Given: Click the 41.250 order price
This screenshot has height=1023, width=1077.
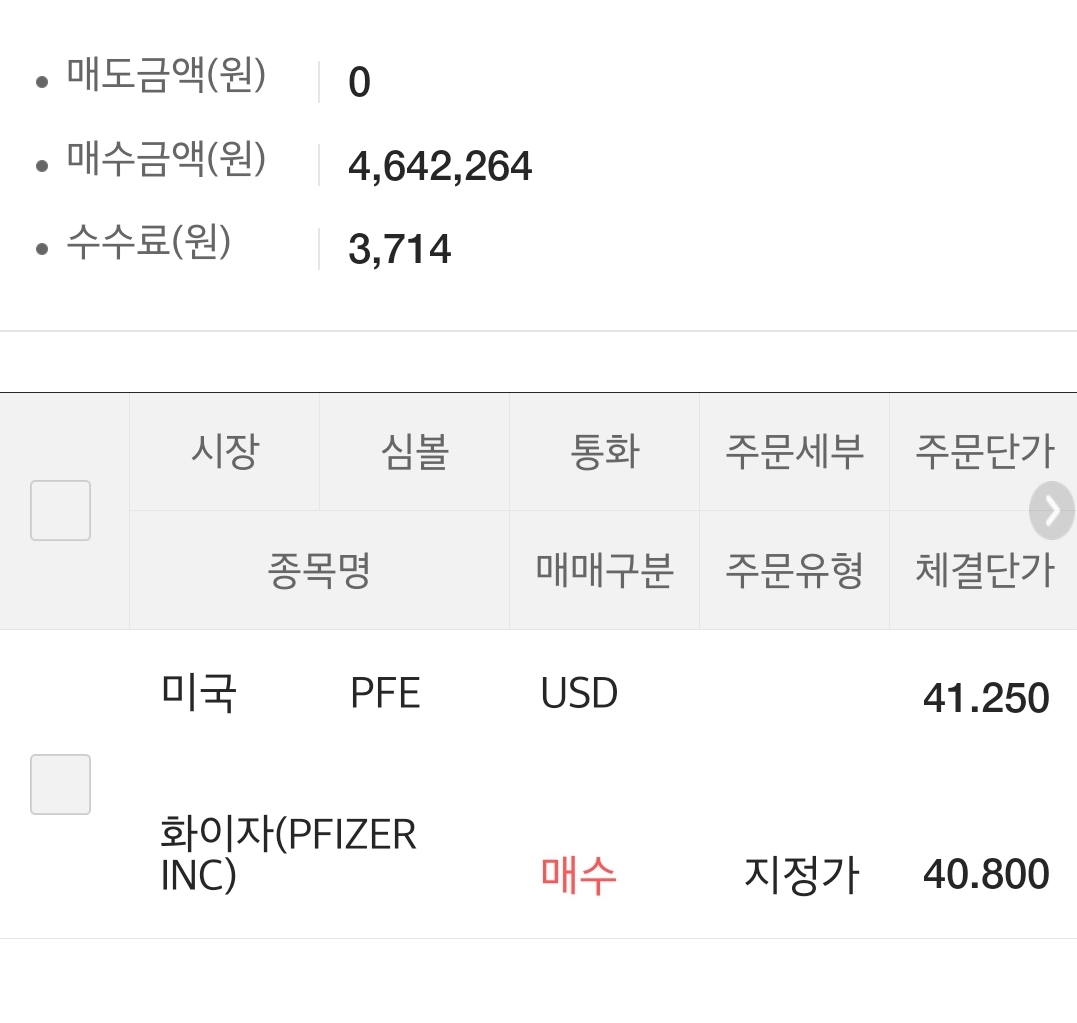Looking at the screenshot, I should tap(985, 698).
